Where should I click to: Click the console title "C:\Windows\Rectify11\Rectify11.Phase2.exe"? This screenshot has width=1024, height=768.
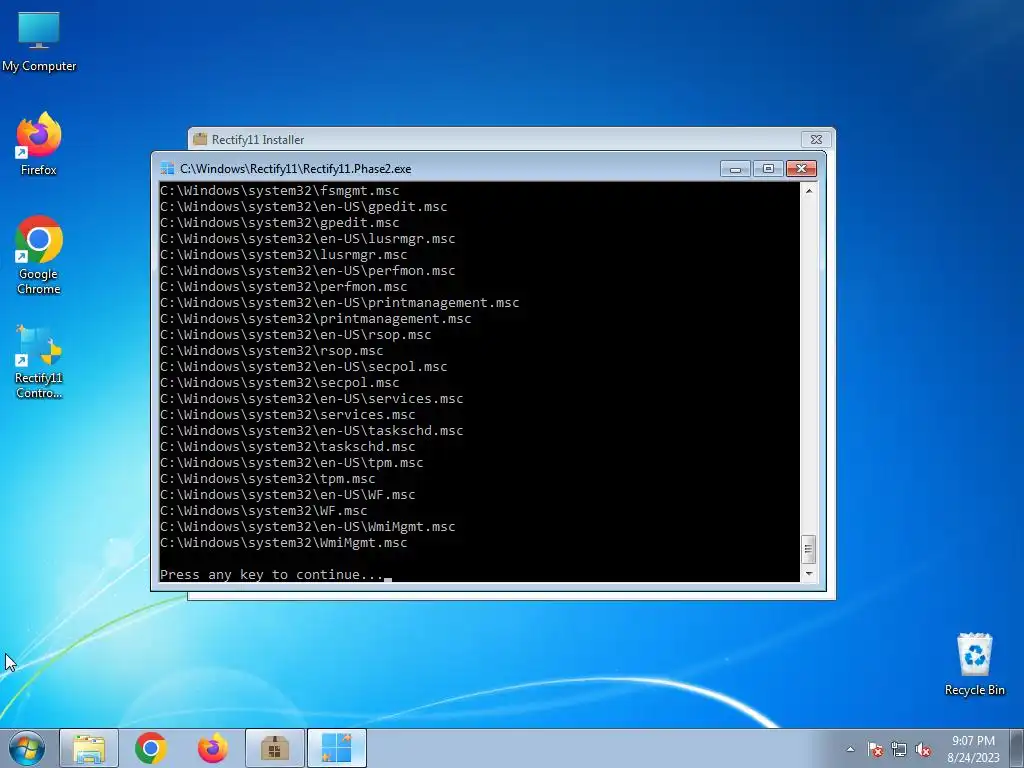coord(296,169)
